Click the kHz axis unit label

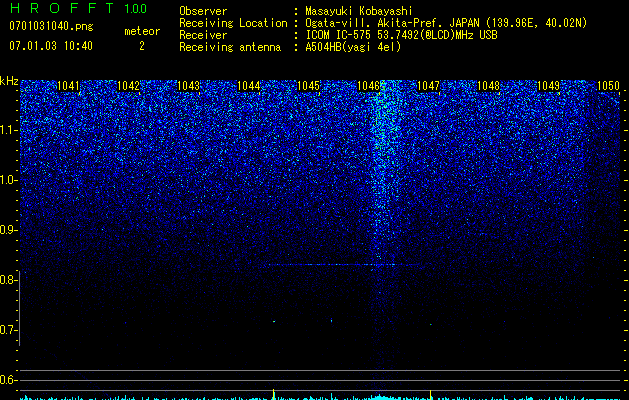tap(9, 81)
